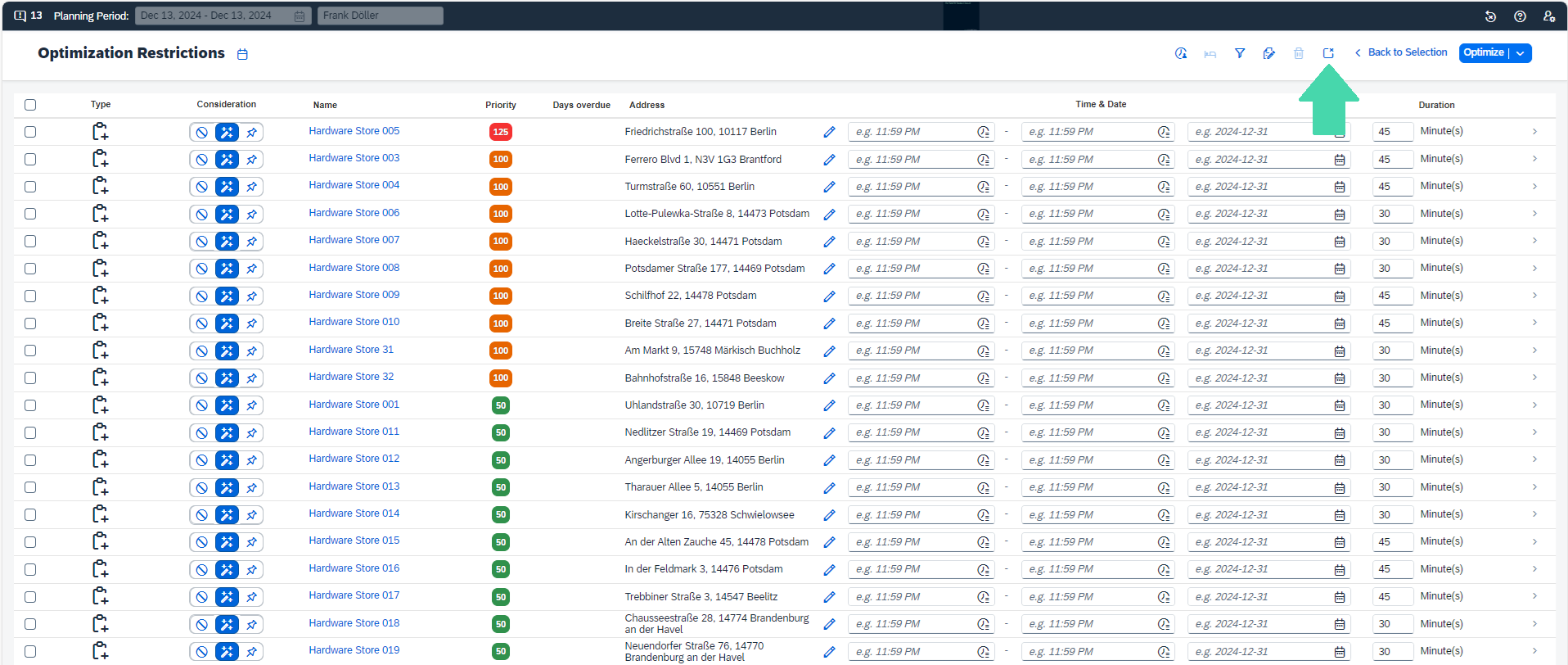Click the Consideration column header
This screenshot has height=665, width=1568.
pos(227,104)
